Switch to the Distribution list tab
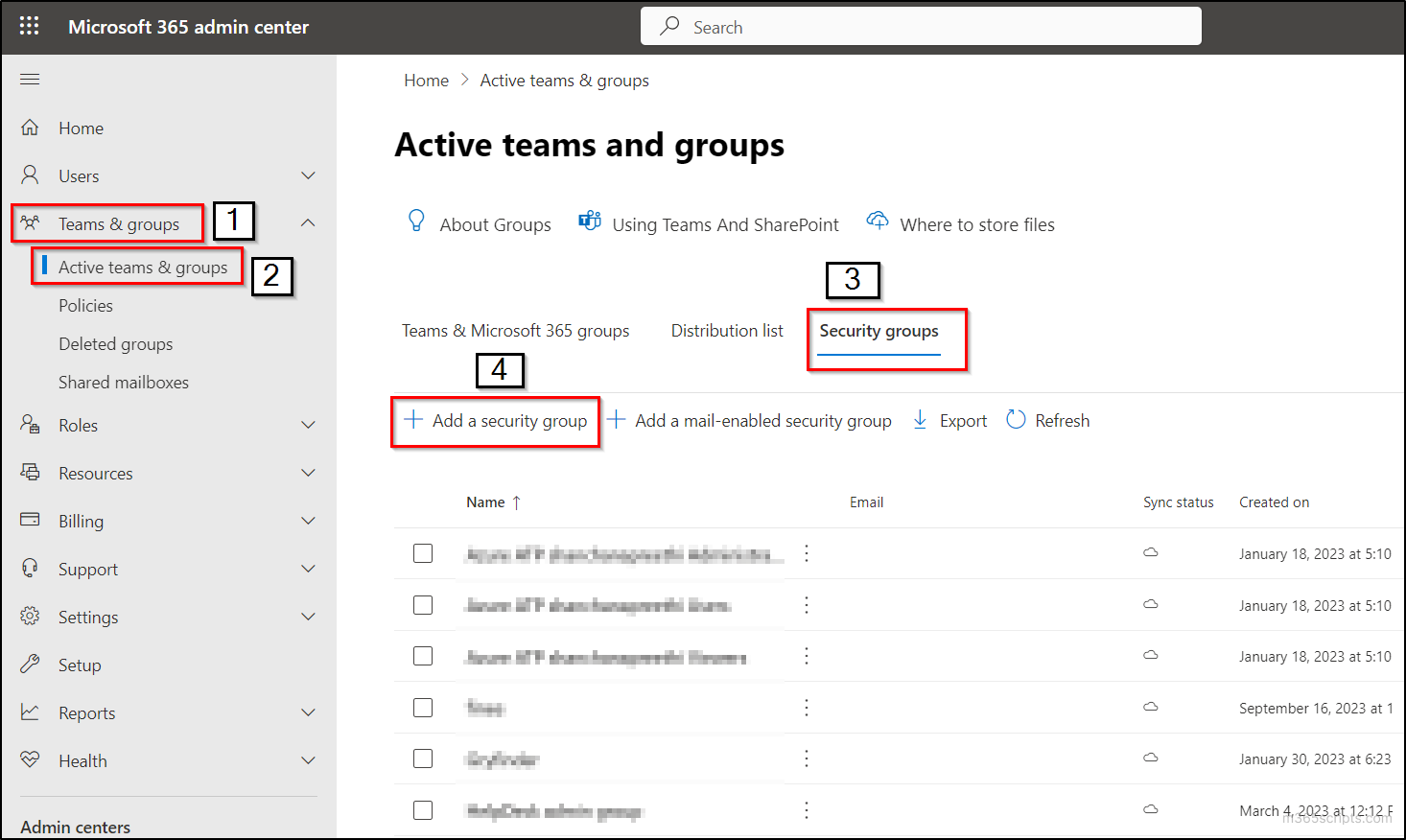 [726, 330]
